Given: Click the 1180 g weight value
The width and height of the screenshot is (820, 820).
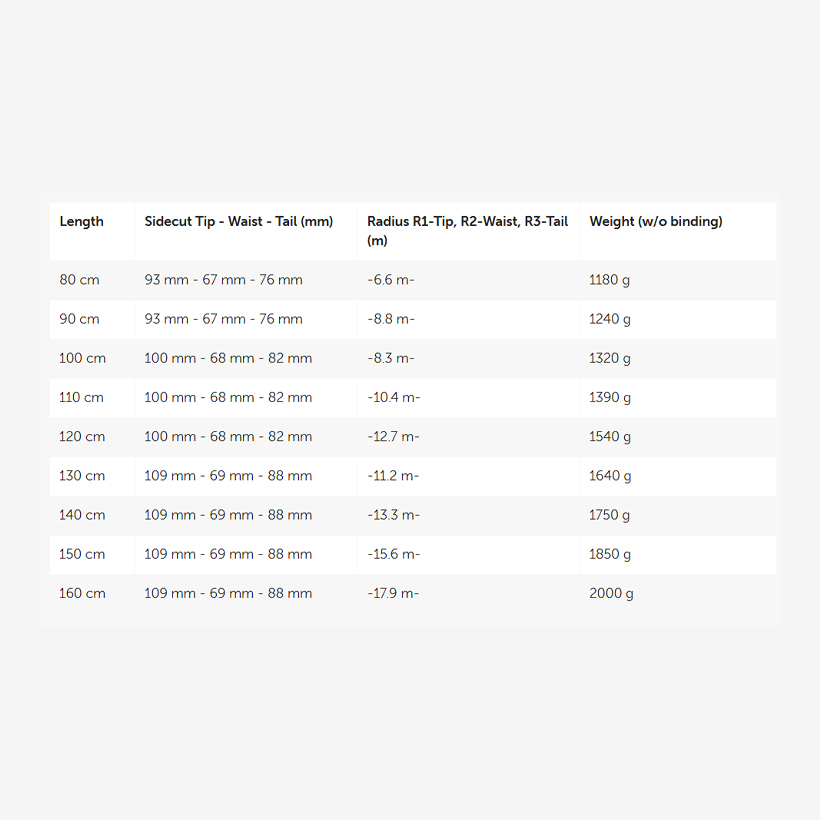Looking at the screenshot, I should (609, 280).
